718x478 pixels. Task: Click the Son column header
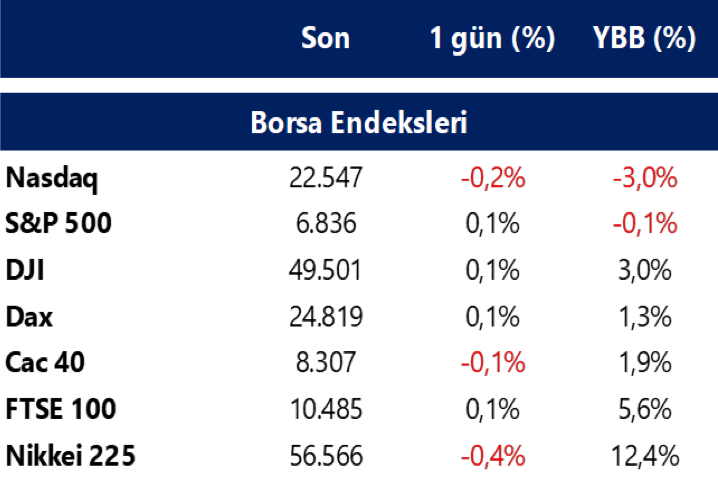(326, 39)
